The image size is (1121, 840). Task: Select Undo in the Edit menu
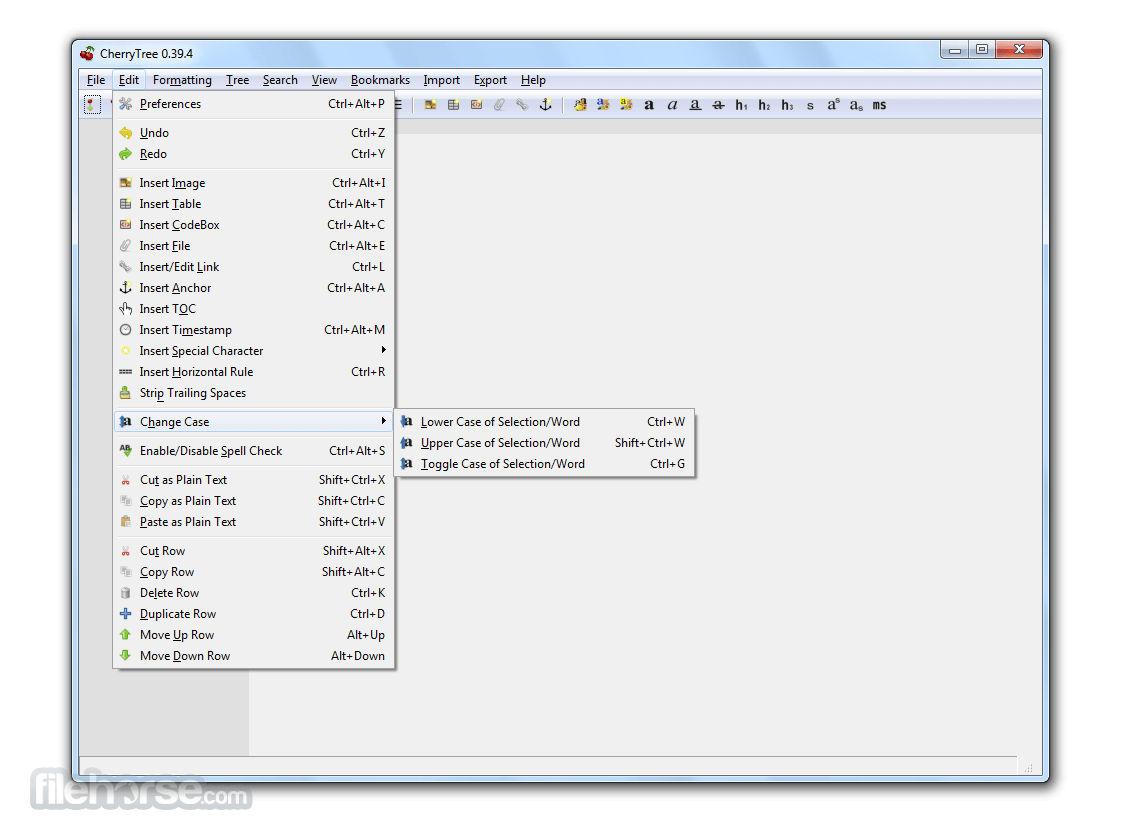click(254, 133)
